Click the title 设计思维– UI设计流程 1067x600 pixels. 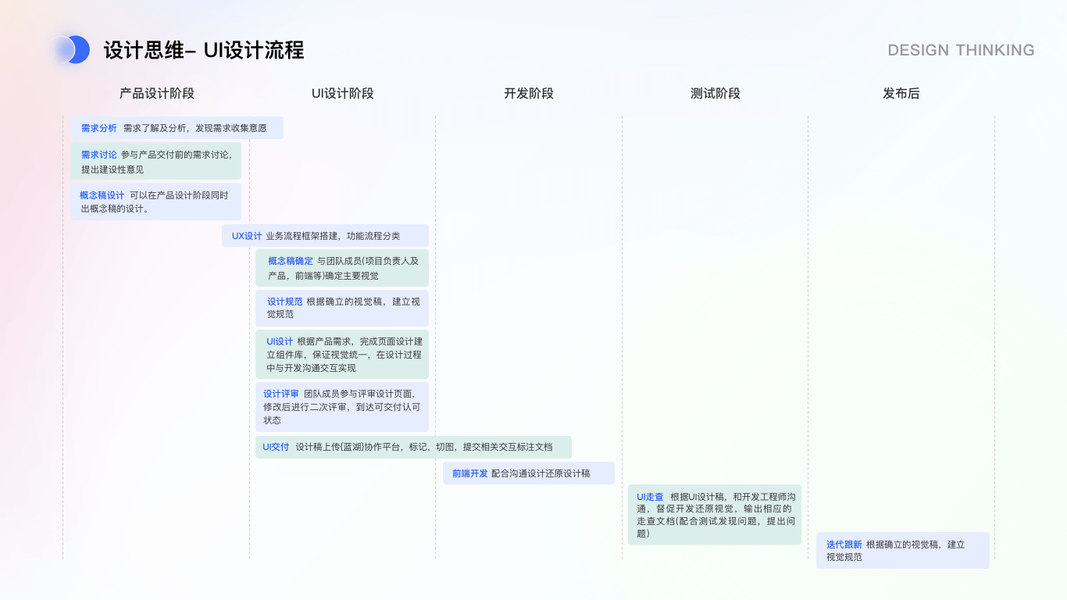203,50
